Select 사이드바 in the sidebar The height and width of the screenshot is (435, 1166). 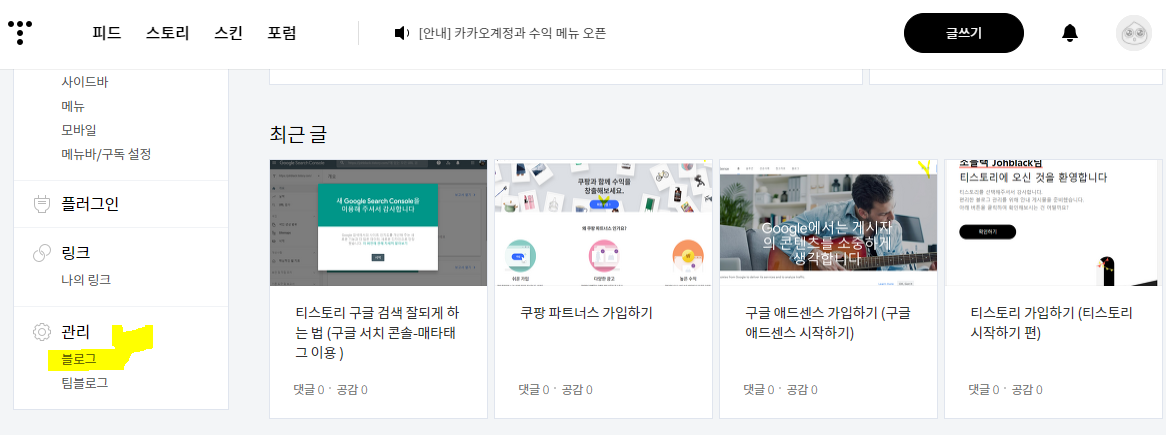click(85, 82)
